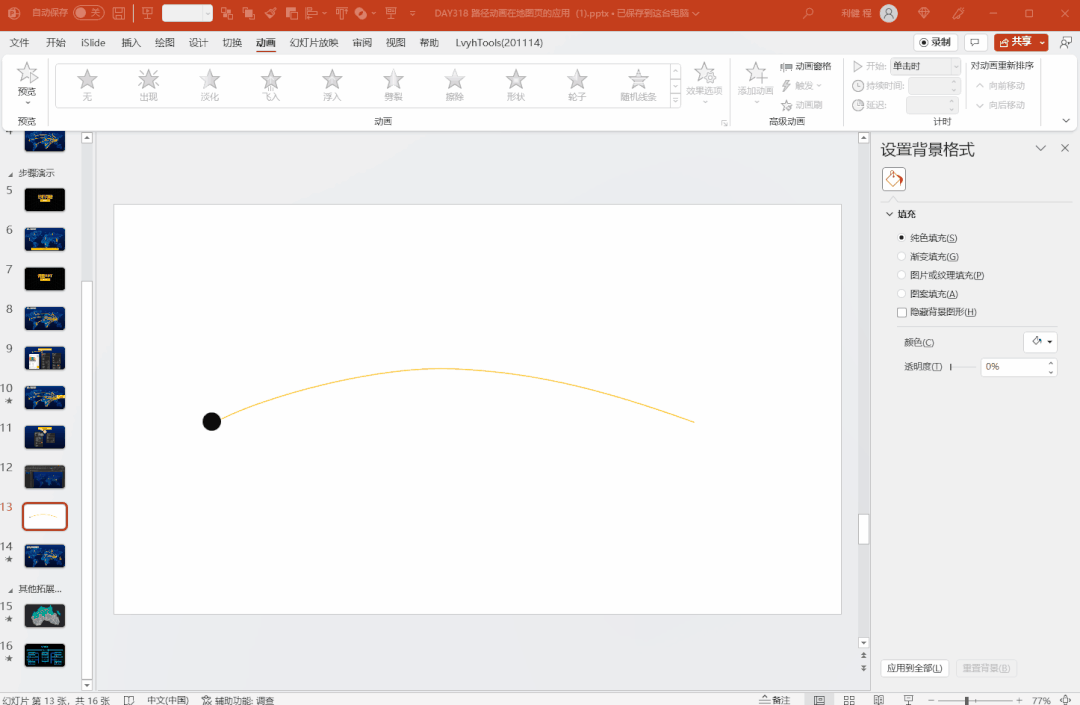This screenshot has height=705, width=1080.
Task: Click the Record (录制) button
Action: point(935,43)
